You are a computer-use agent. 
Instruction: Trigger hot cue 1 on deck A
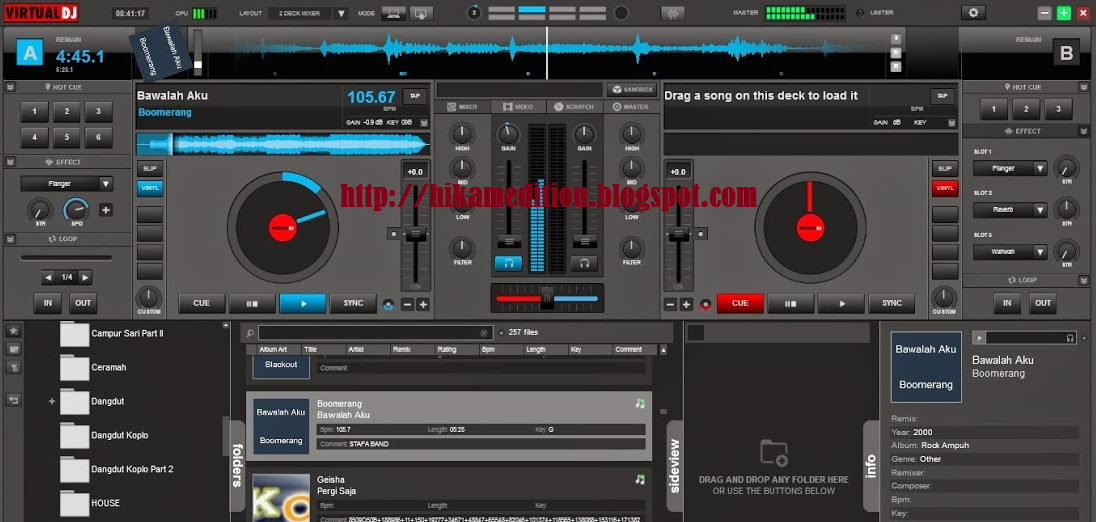34,110
